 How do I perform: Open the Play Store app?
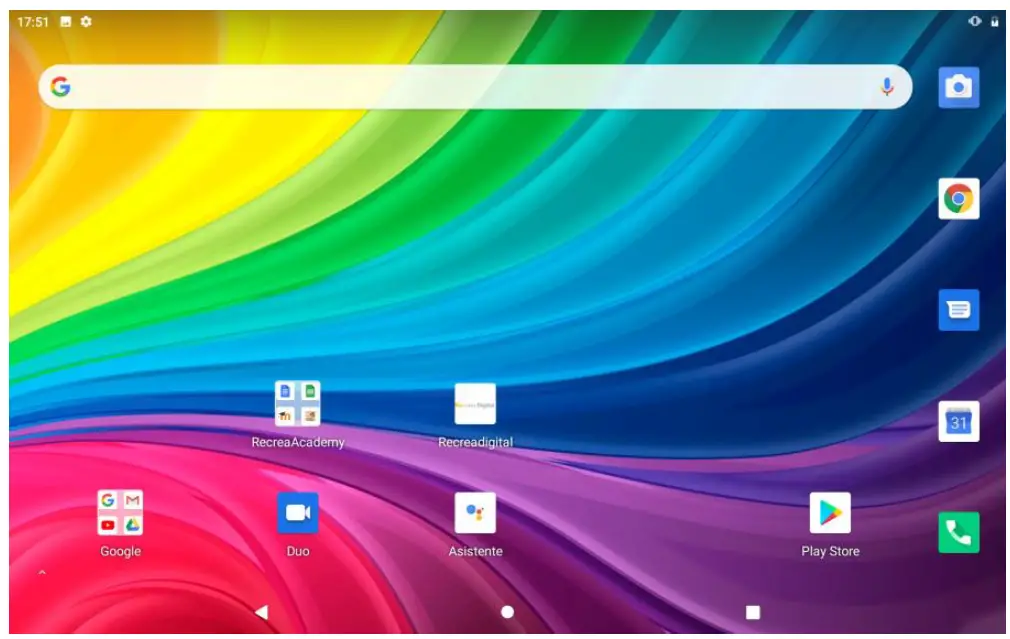[830, 513]
